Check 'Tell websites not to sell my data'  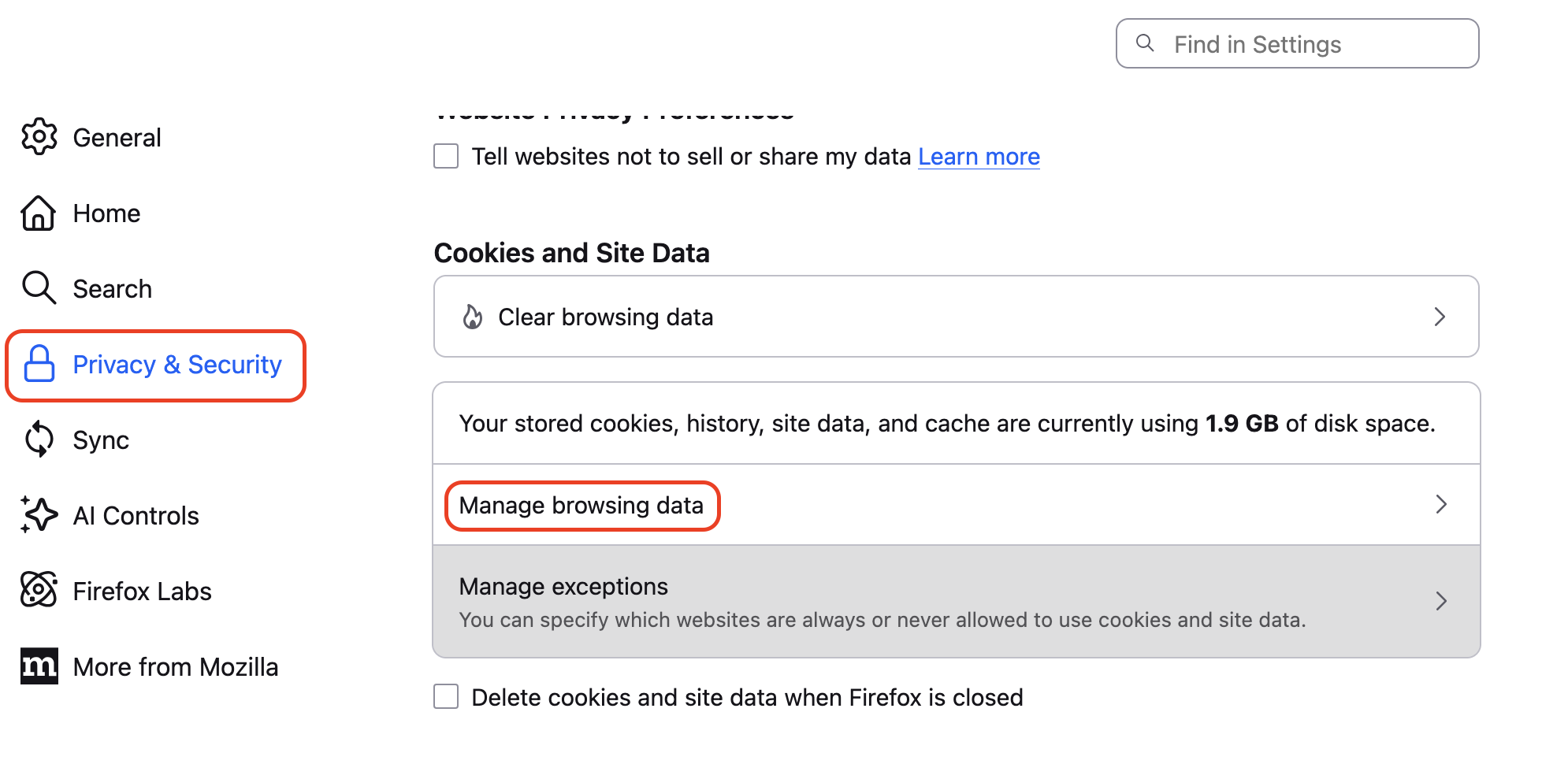point(445,156)
